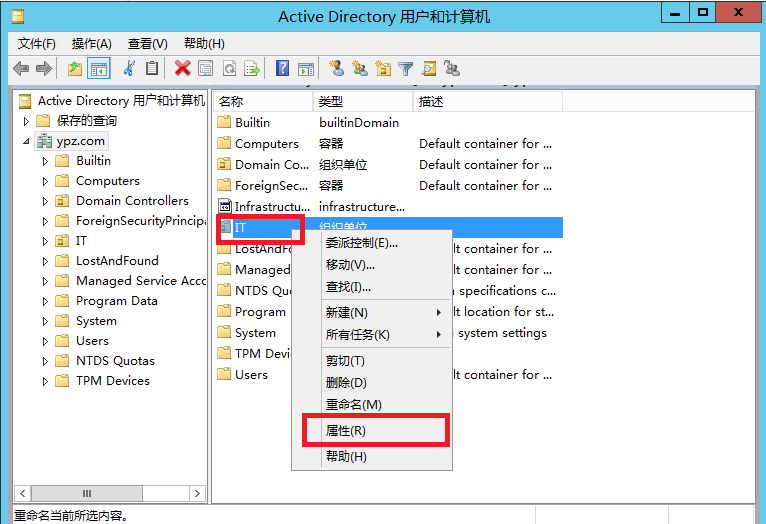The width and height of the screenshot is (766, 524).
Task: Select the root Active Directory tree node
Action: 121,101
